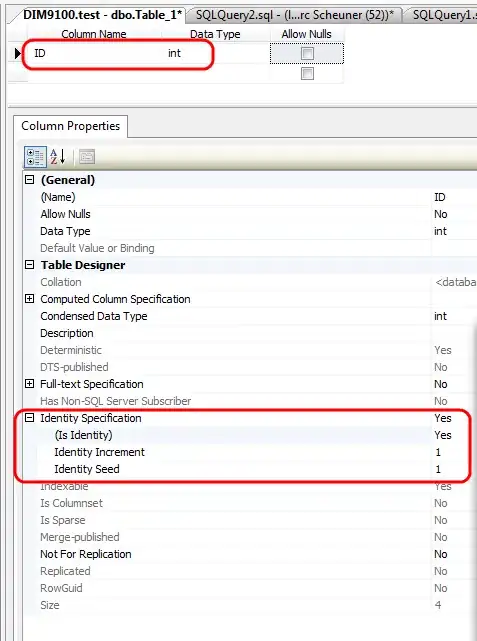Click the int data type cell
This screenshot has width=477, height=641.
[x=216, y=53]
